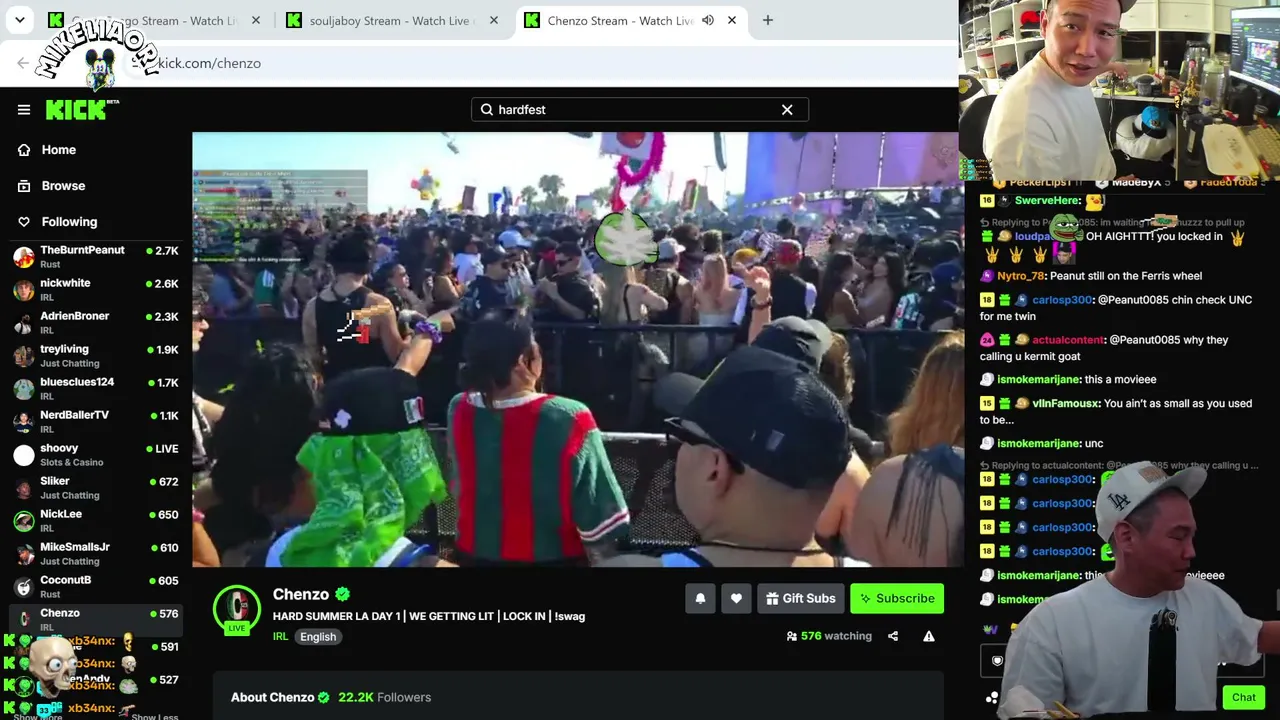Select shoovy's Slots & Casino stream

(x=96, y=455)
